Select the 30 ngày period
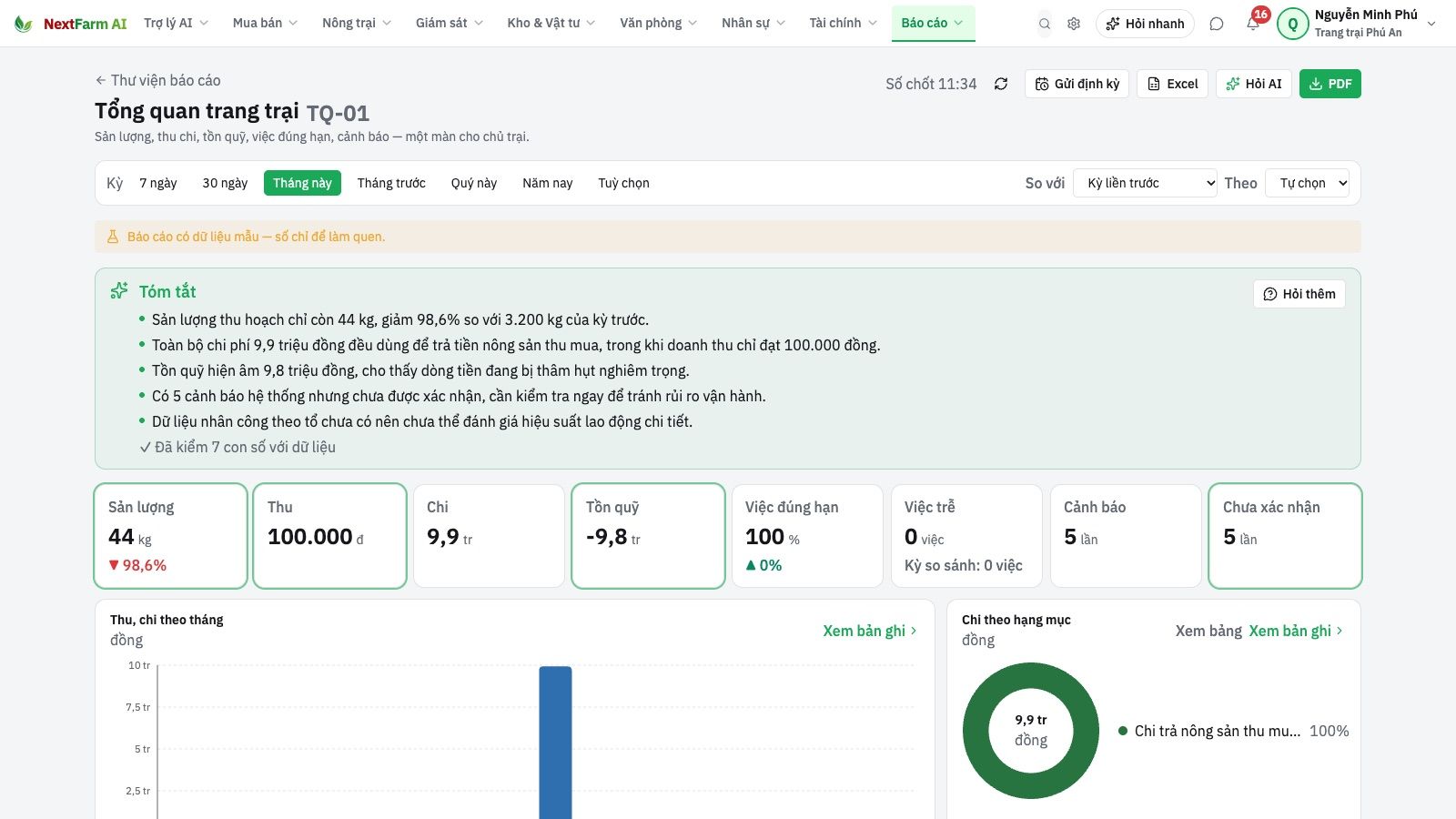 [x=225, y=183]
